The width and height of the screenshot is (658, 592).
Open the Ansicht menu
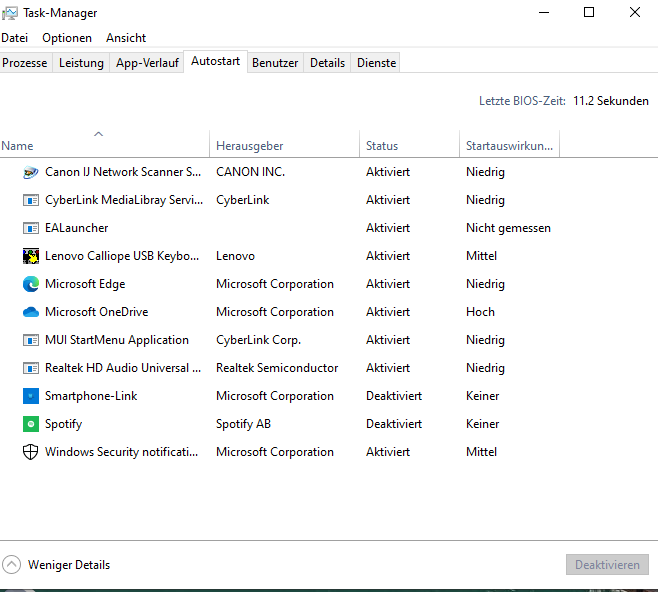click(126, 38)
